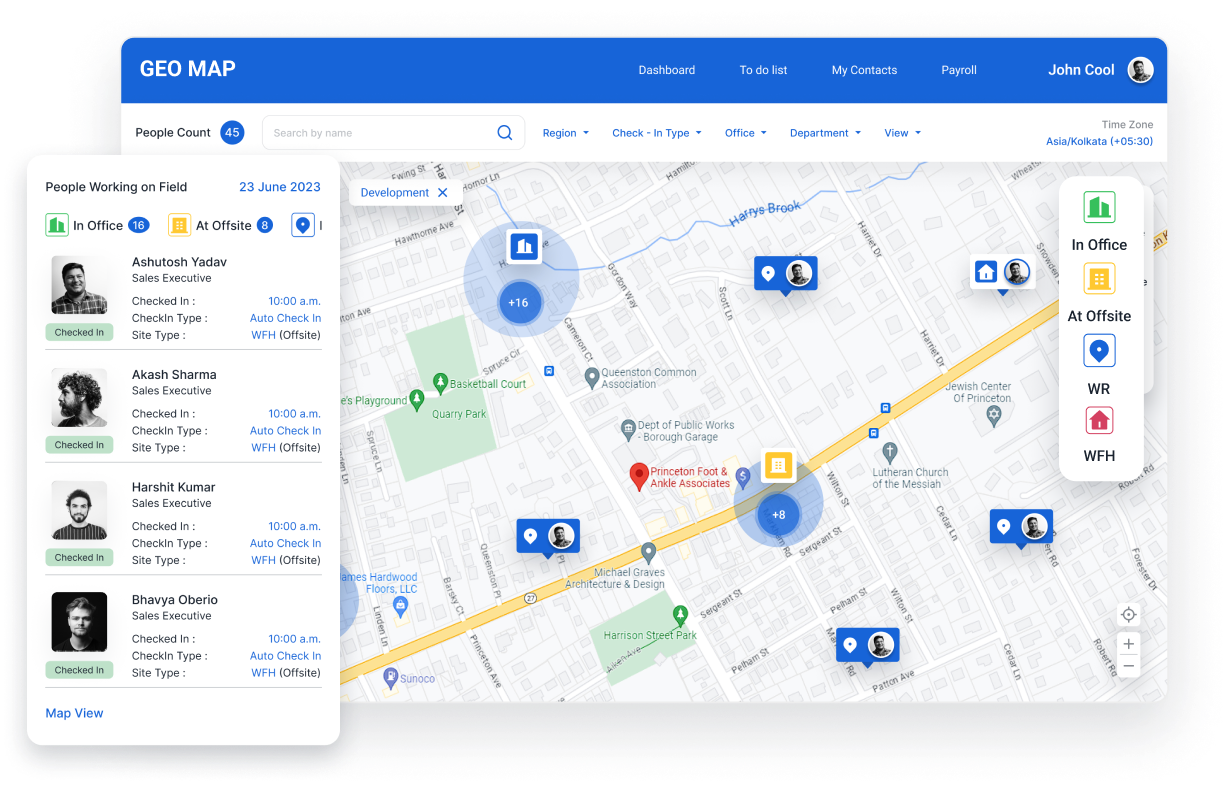Remove the Development filter chip
This screenshot has height=793, width=1232.
click(x=442, y=192)
